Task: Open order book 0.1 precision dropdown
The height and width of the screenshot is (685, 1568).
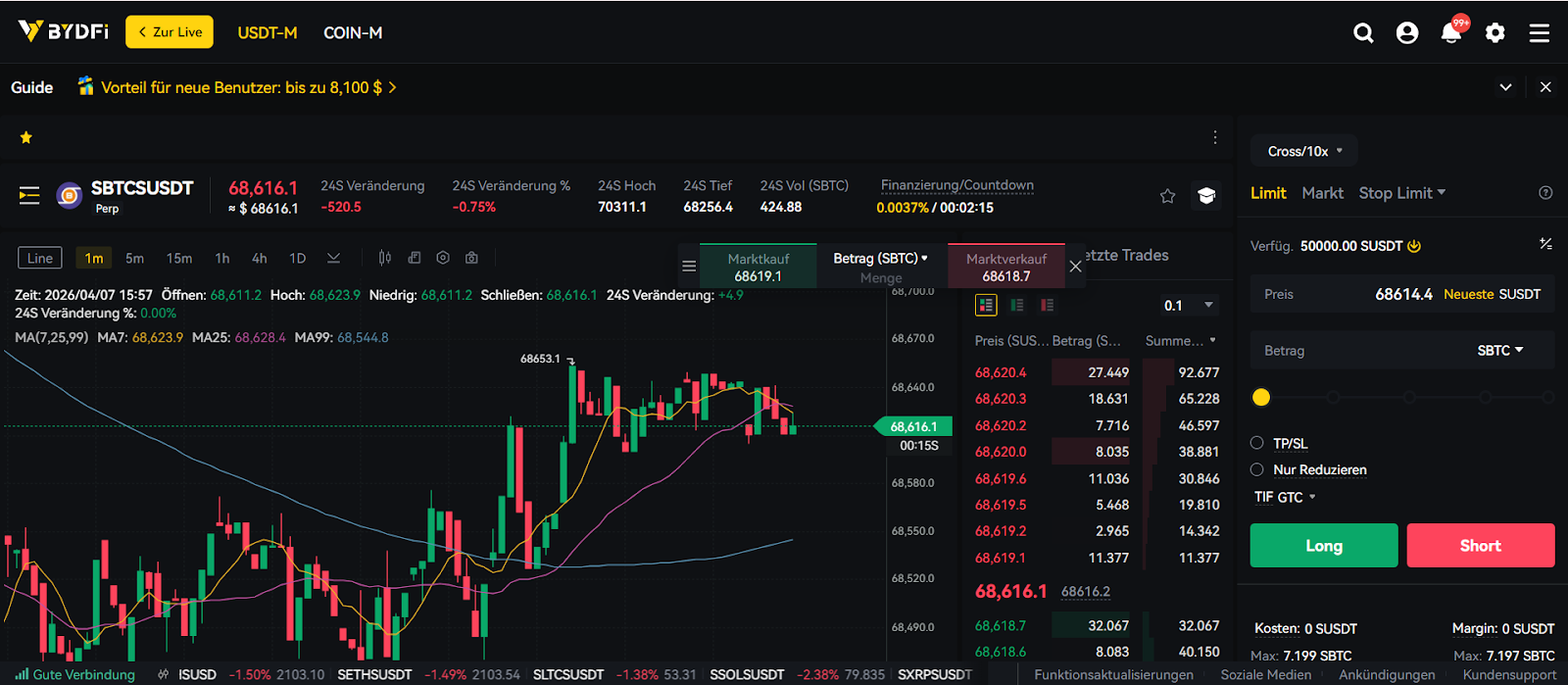Action: coord(1189,306)
